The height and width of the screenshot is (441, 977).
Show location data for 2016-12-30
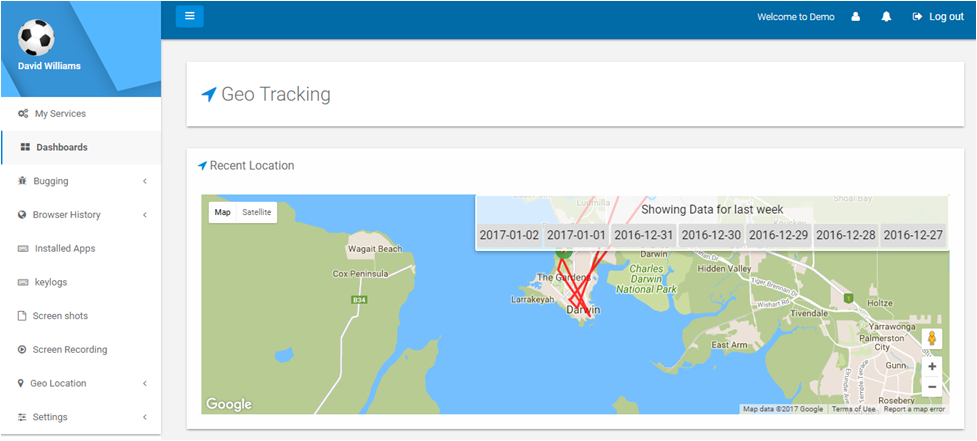711,235
